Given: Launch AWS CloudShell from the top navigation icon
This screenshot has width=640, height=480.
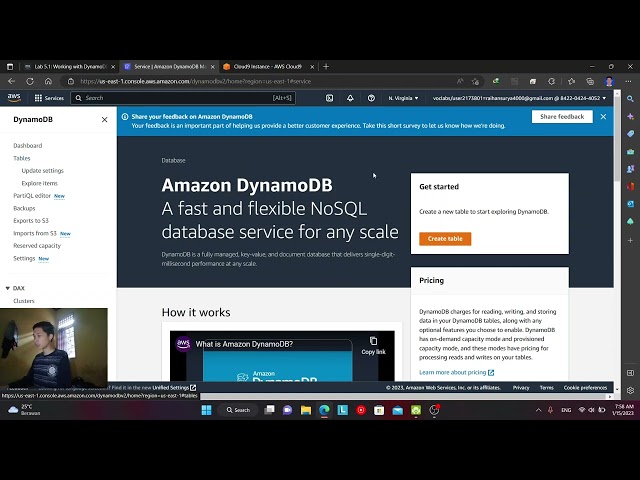Looking at the screenshot, I should pyautogui.click(x=329, y=98).
